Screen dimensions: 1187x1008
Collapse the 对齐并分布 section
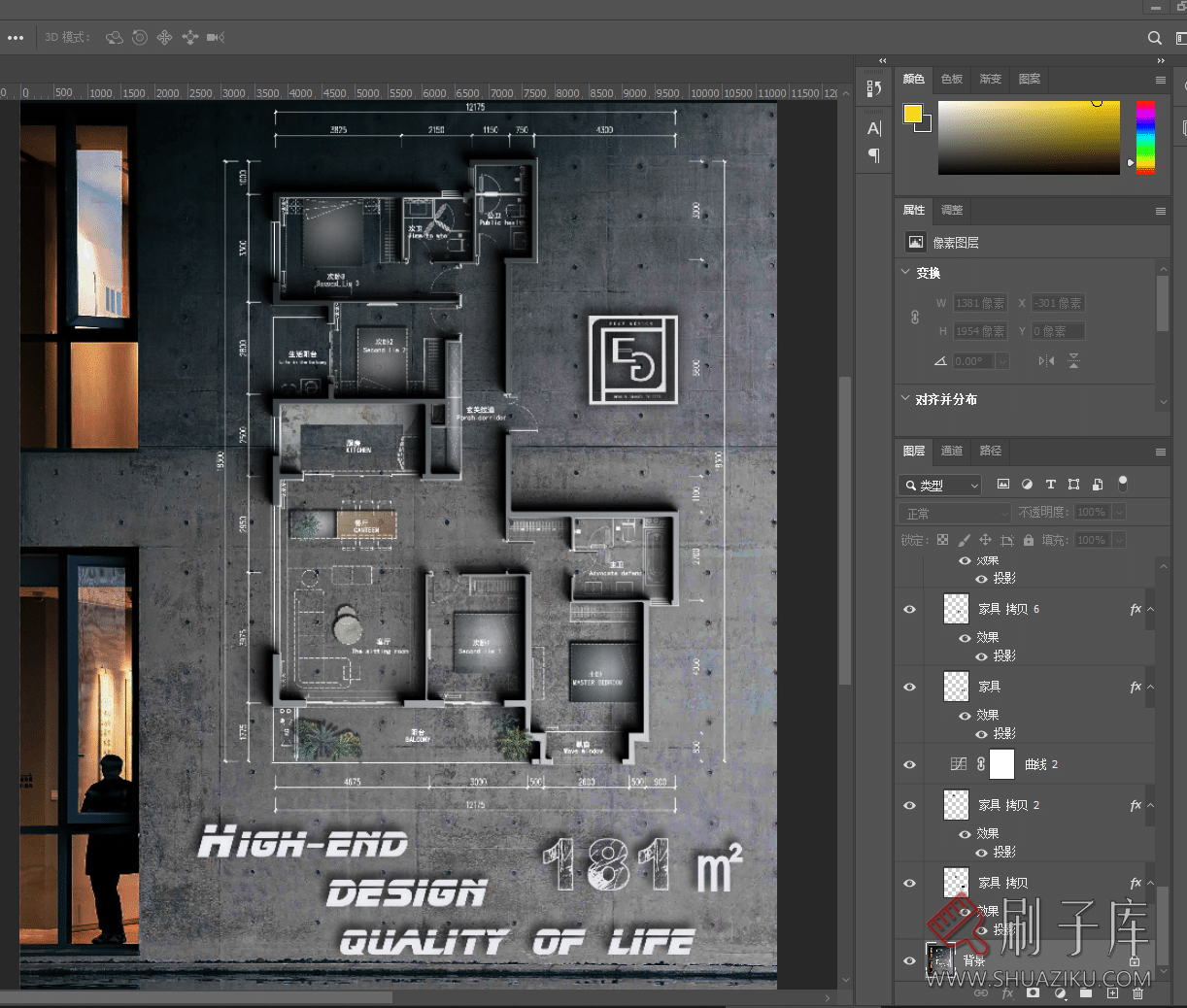point(906,399)
